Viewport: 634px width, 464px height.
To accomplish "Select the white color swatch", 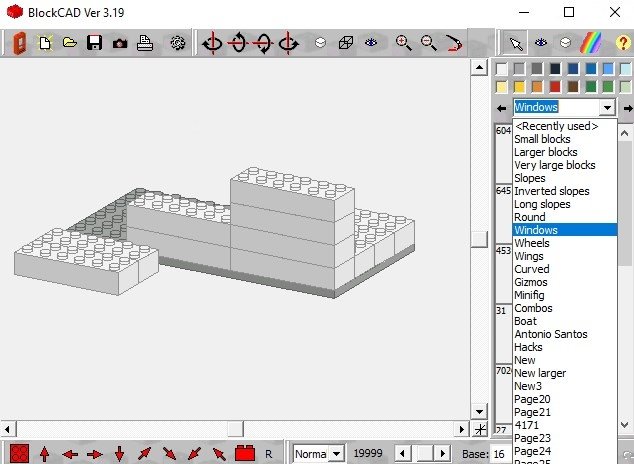I will 501,69.
